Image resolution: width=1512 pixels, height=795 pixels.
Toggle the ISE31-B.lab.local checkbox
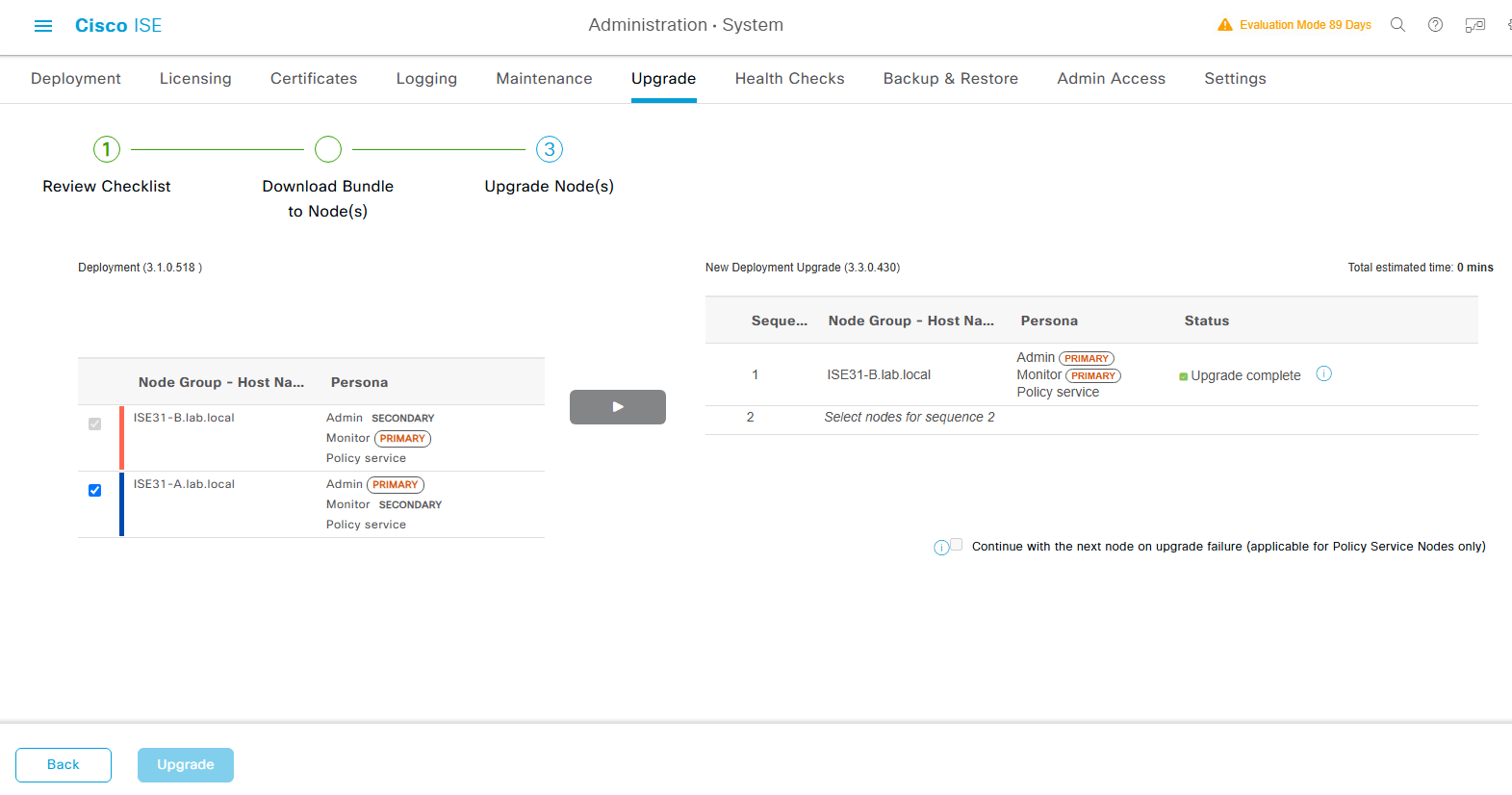pos(94,423)
